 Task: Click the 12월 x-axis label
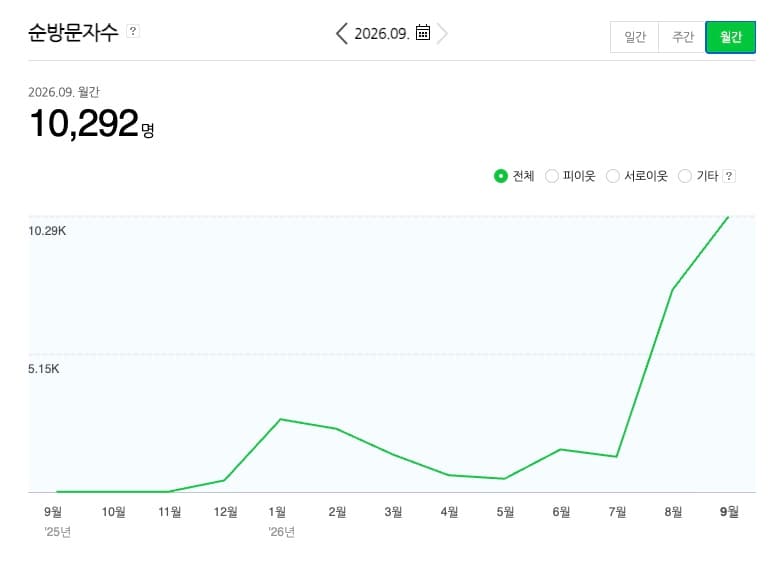tap(226, 512)
